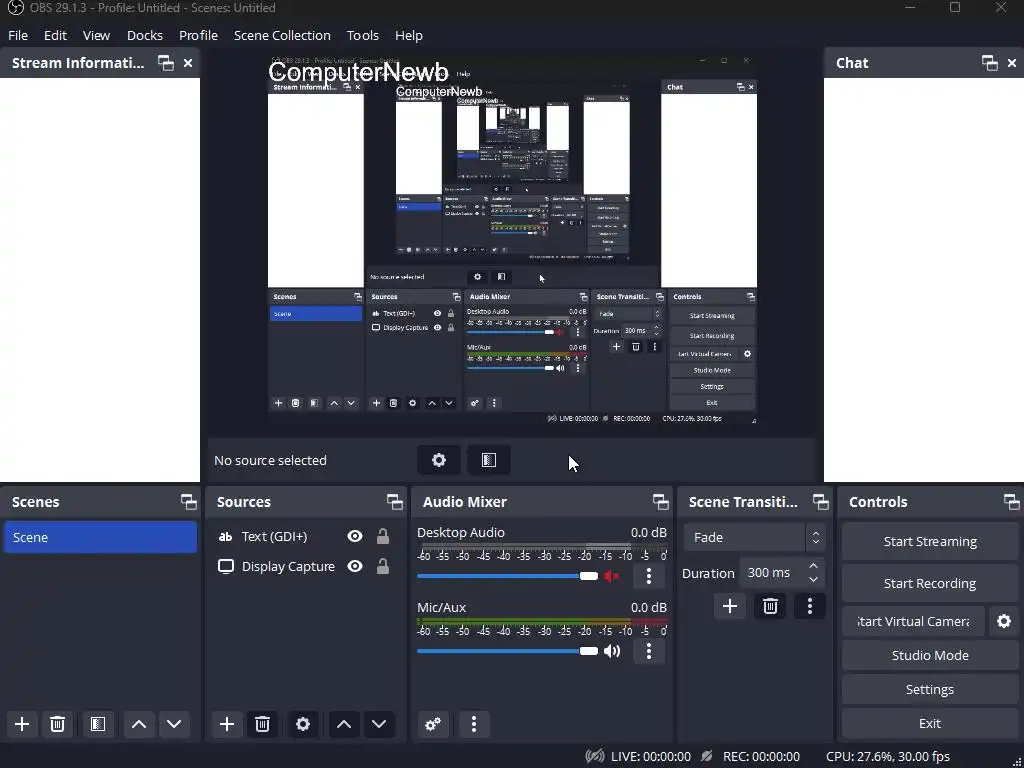Hide the Text (GDI+) source
The height and width of the screenshot is (768, 1024).
355,536
